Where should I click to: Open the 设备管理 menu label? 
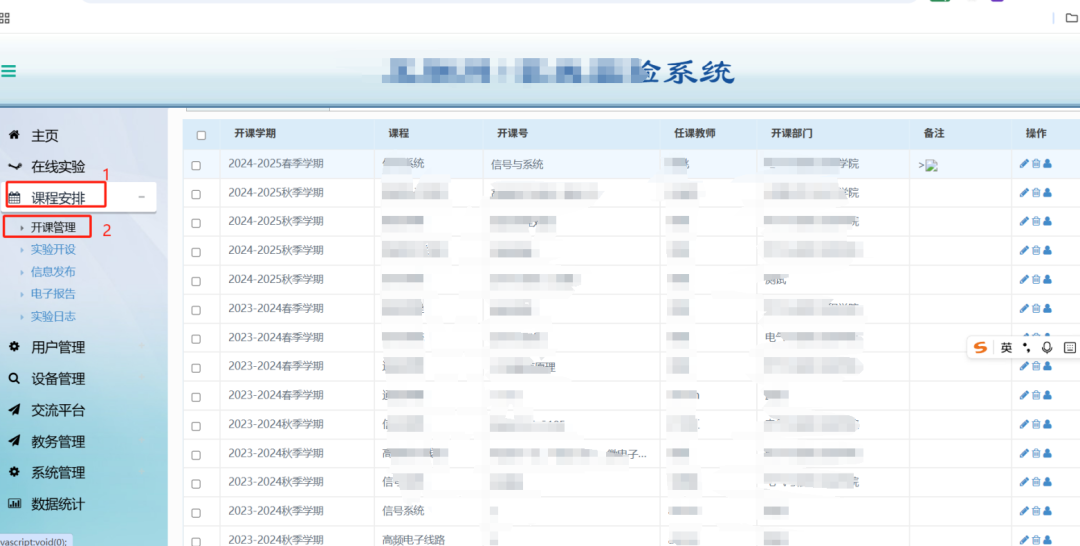58,379
